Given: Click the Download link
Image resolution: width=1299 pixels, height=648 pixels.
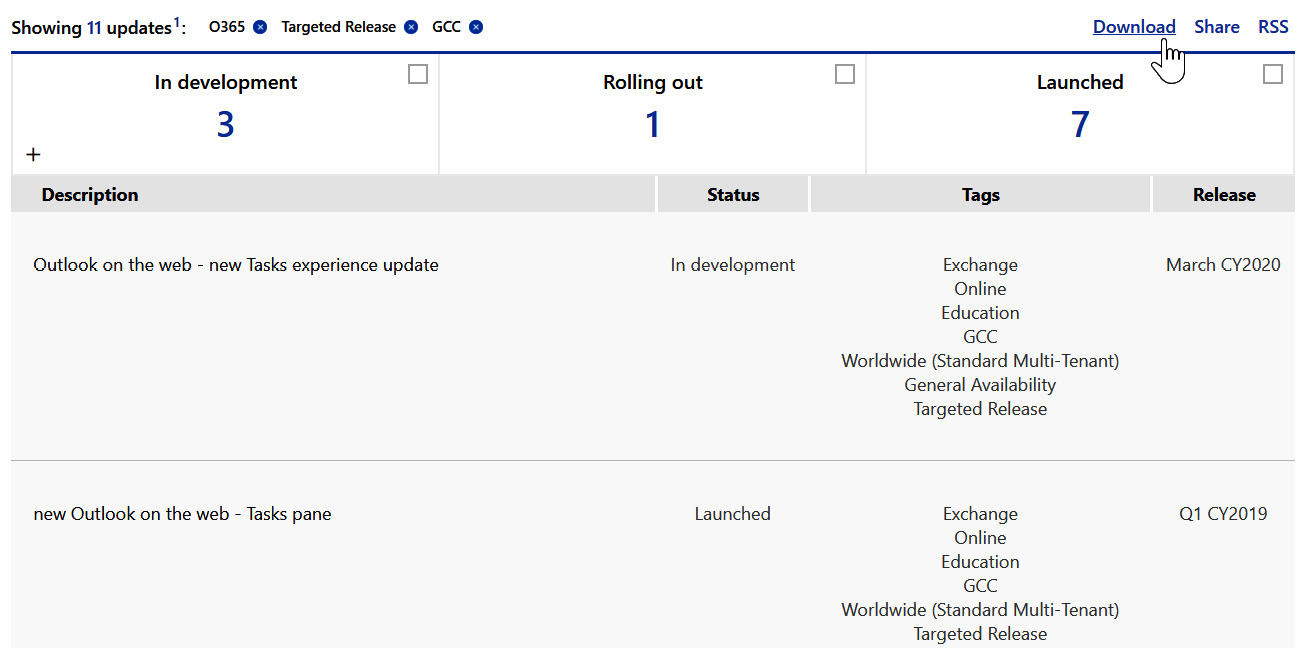Looking at the screenshot, I should coord(1134,27).
